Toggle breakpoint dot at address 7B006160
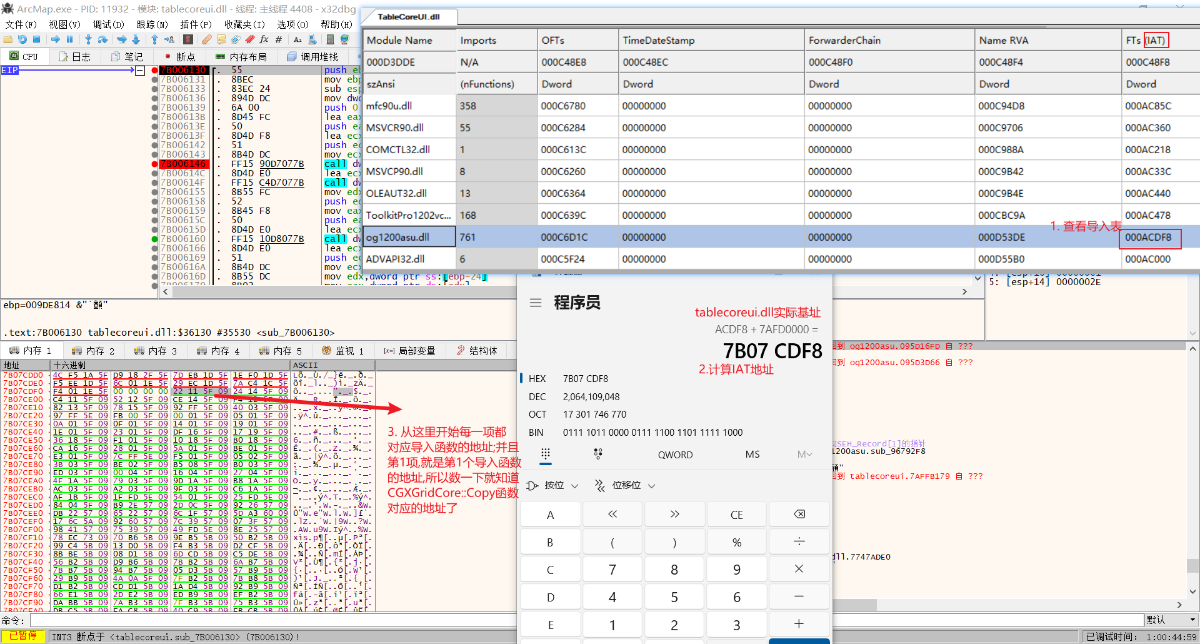 [154, 239]
